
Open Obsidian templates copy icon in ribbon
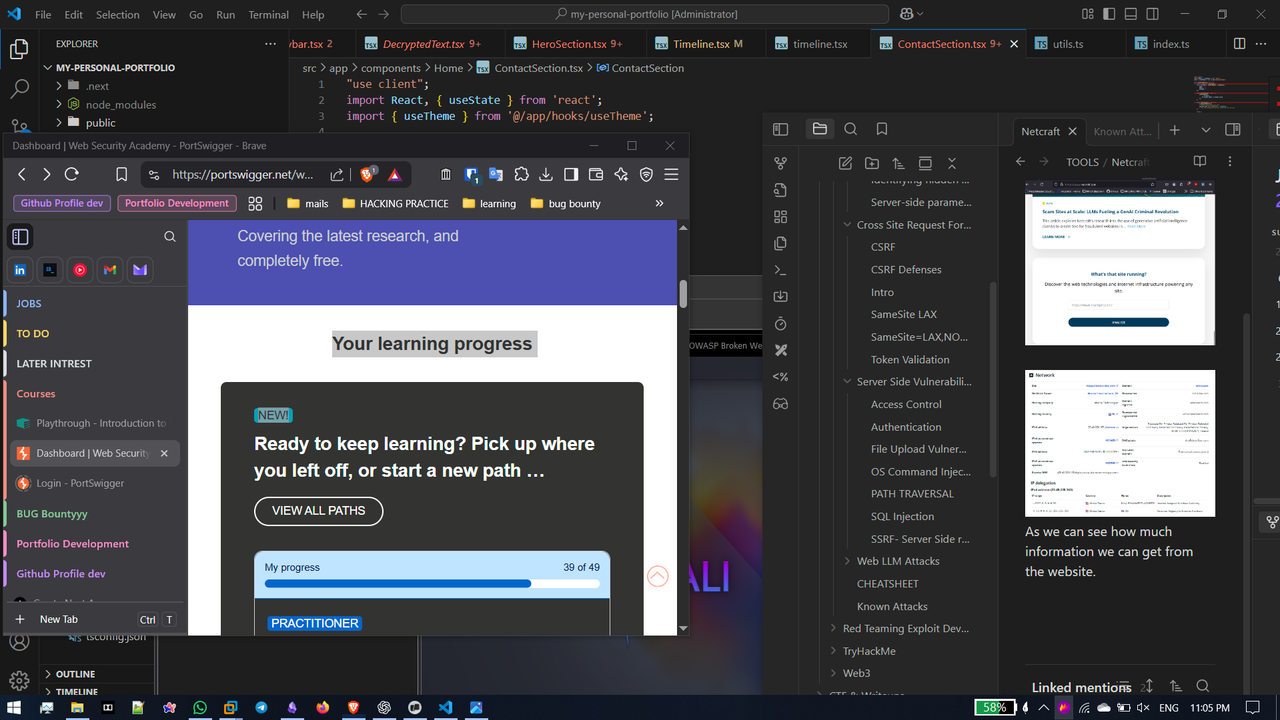tap(781, 243)
